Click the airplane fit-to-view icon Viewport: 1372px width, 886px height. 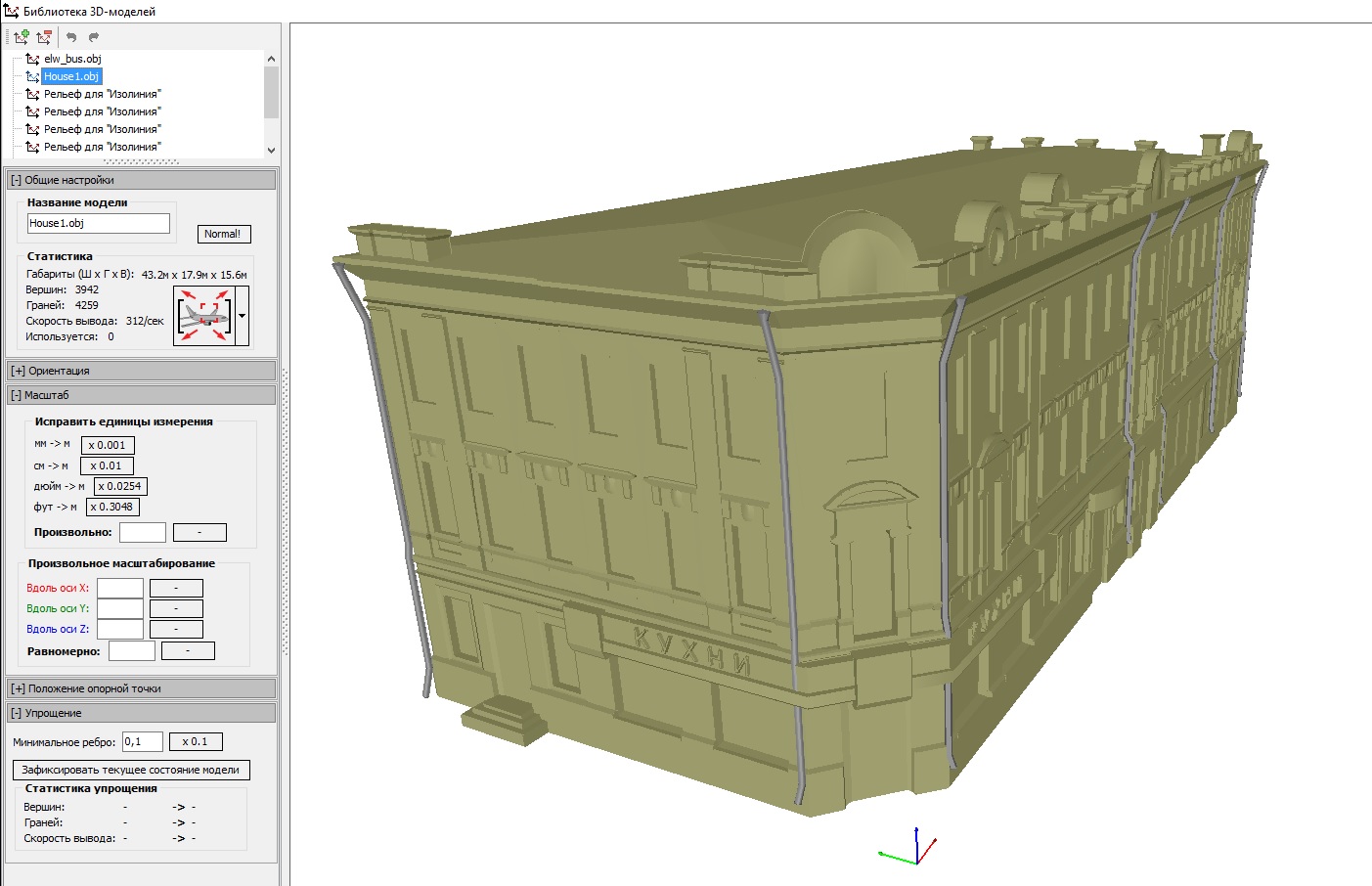[203, 316]
